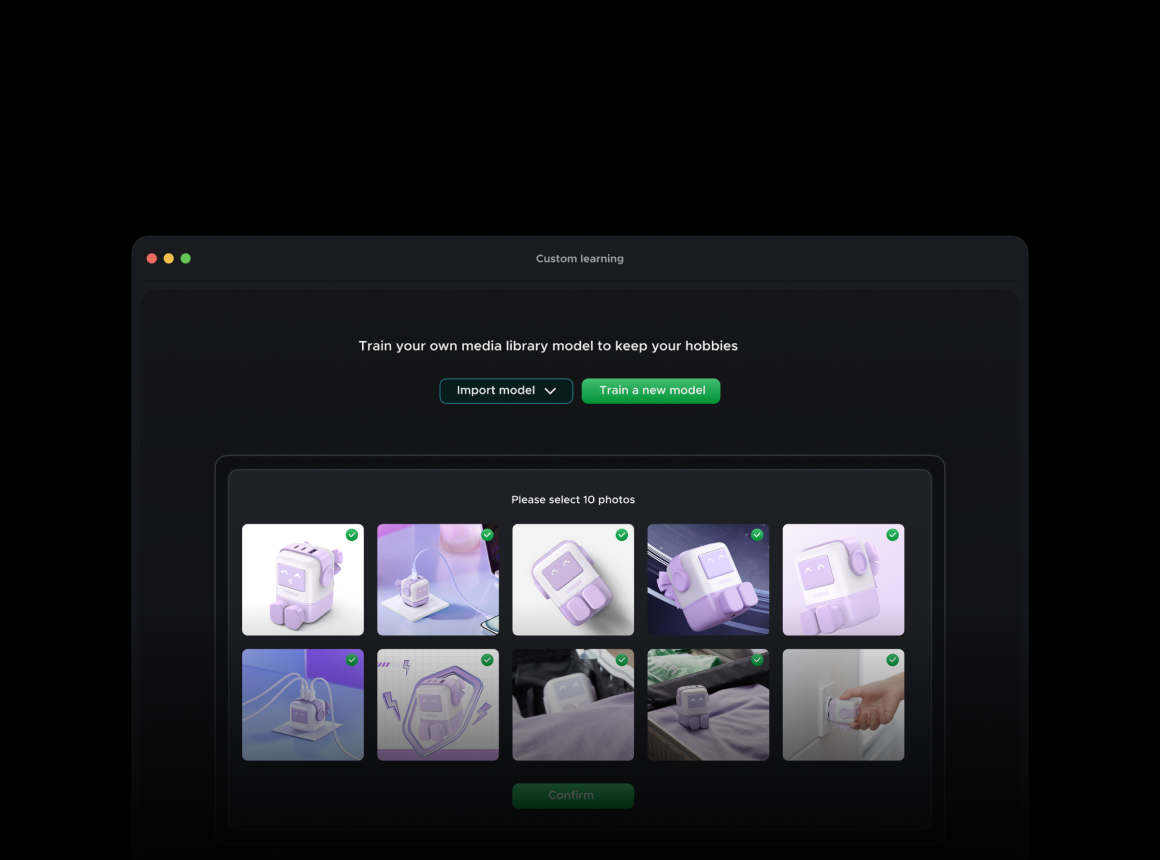Uncheck the green tick on the blue background multi-cable photo
1160x860 pixels.
pyautogui.click(x=352, y=660)
